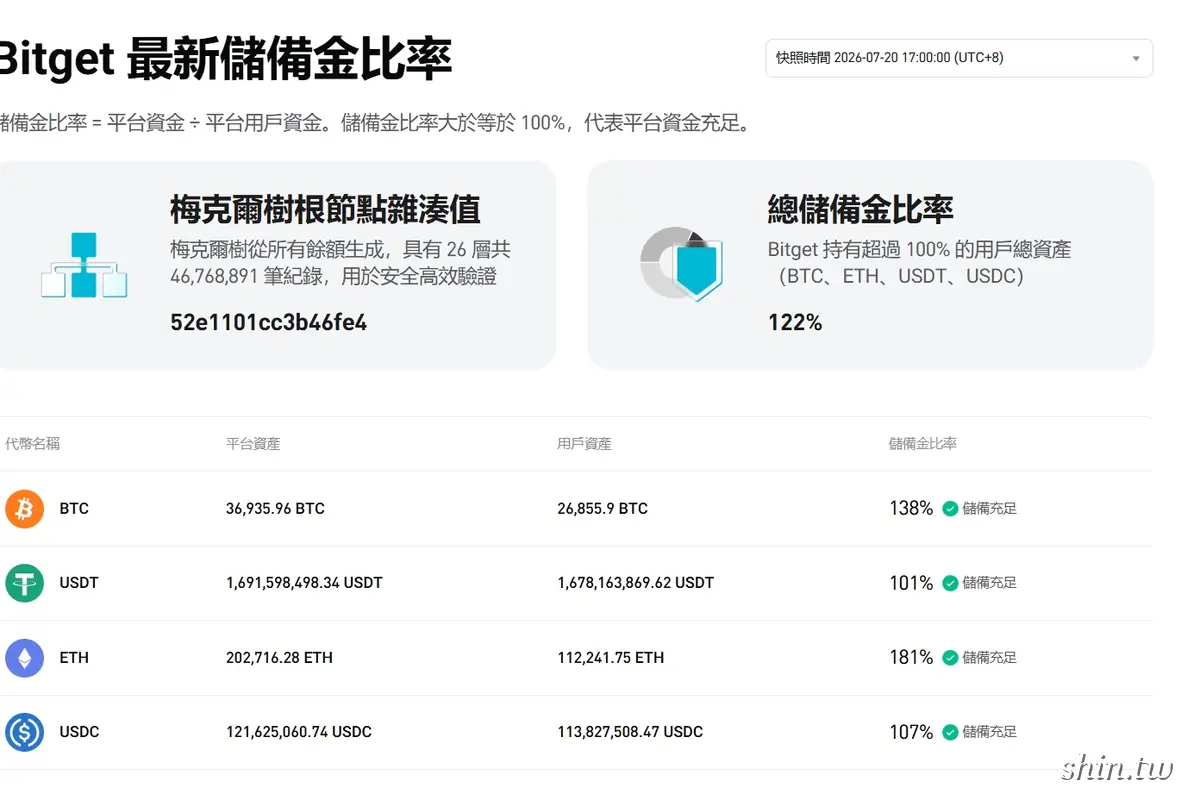The height and width of the screenshot is (800, 1200).
Task: Click user assets 1,678,163,869.62 USDT
Action: coord(636,583)
